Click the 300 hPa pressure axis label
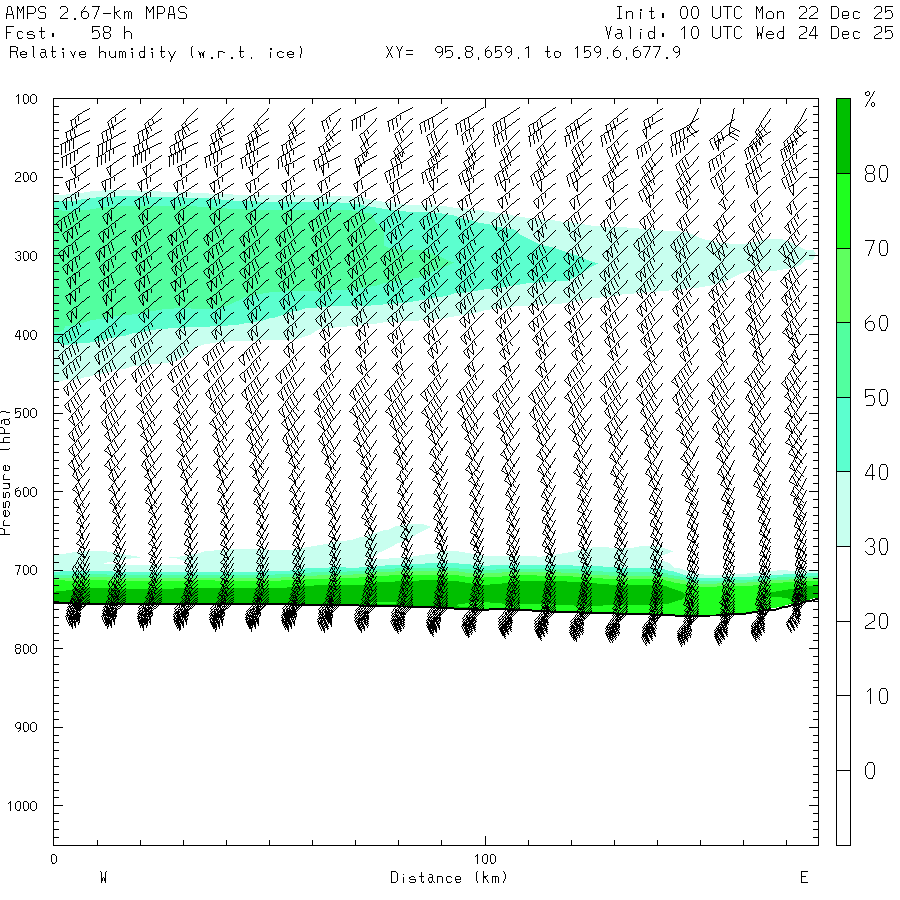Viewport: 900px width, 900px height. pyautogui.click(x=26, y=256)
